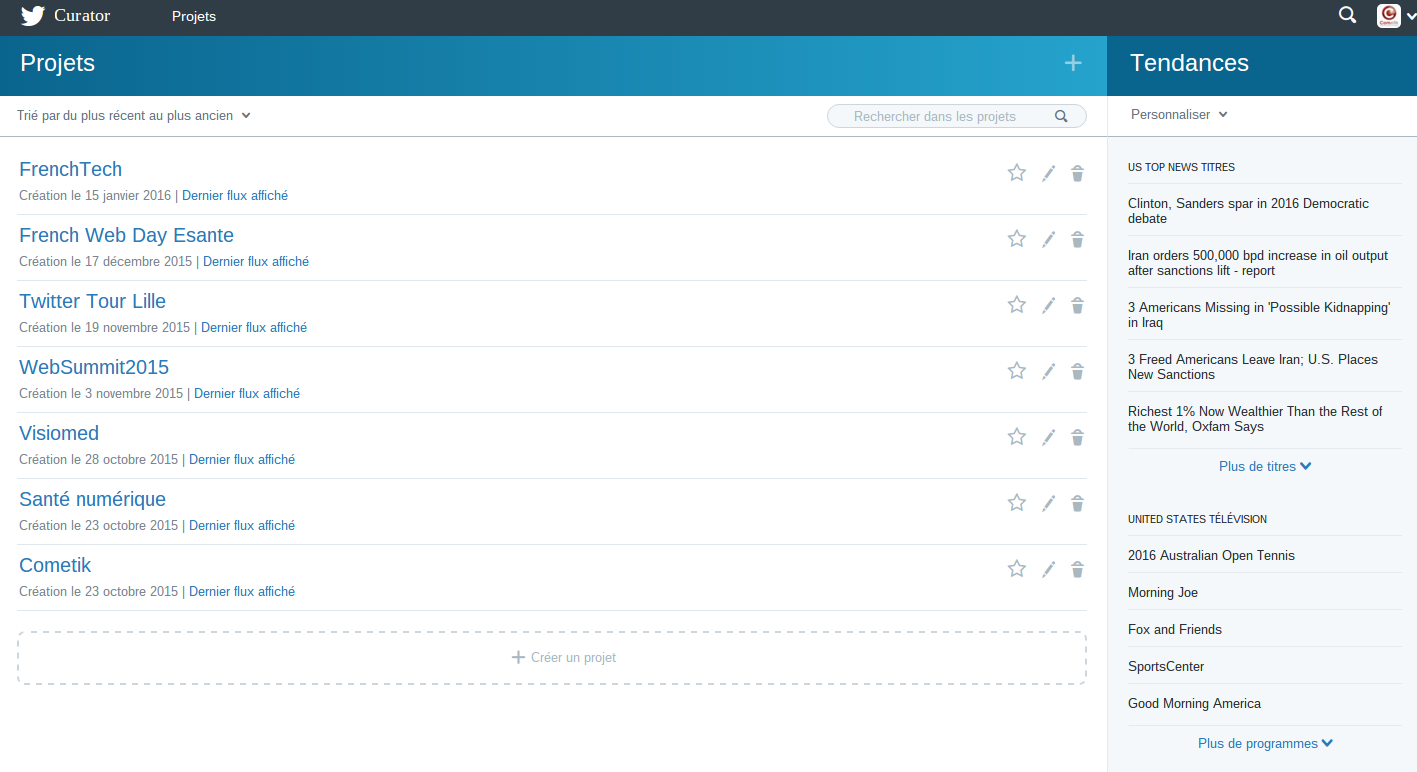Open the sort order dropdown
The height and width of the screenshot is (772, 1417).
click(x=134, y=116)
